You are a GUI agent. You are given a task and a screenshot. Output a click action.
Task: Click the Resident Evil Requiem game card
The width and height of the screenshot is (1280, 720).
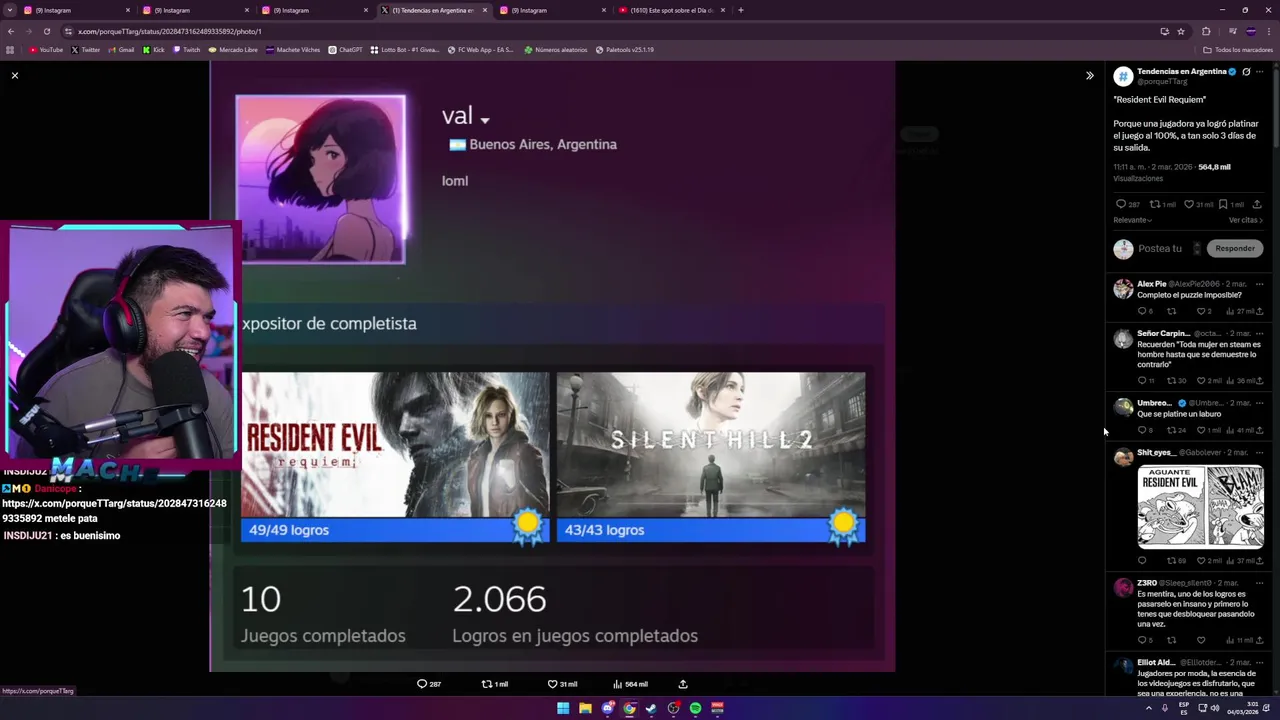395,457
